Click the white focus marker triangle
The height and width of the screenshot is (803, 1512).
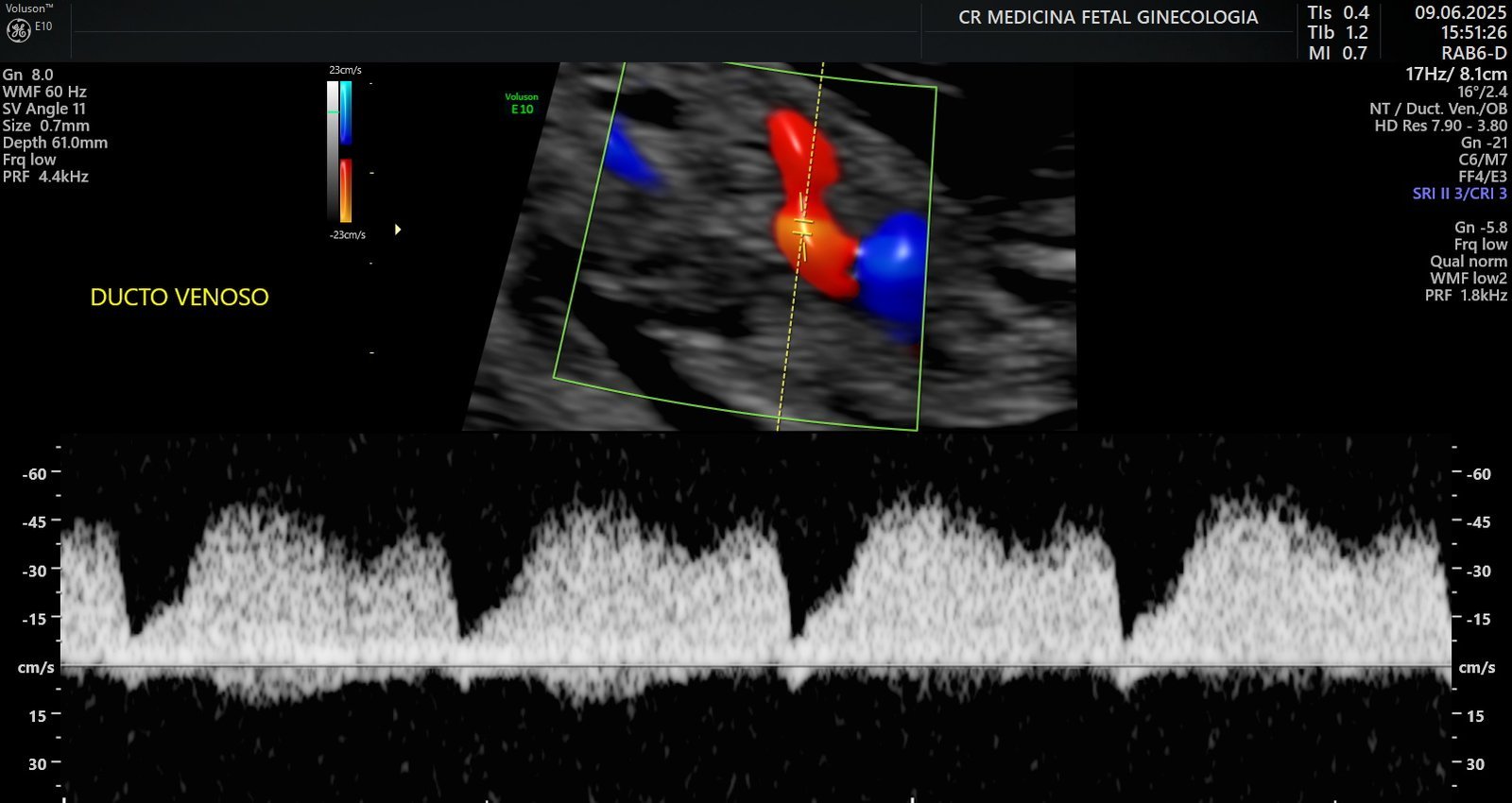(398, 230)
